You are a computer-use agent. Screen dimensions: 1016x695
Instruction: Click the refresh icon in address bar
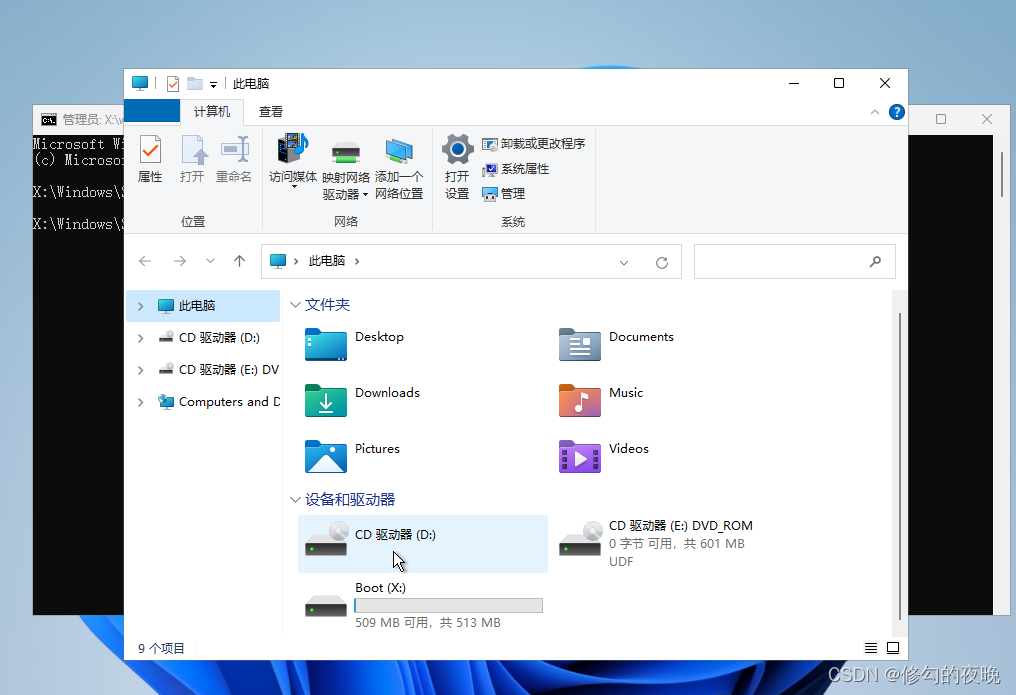(661, 261)
